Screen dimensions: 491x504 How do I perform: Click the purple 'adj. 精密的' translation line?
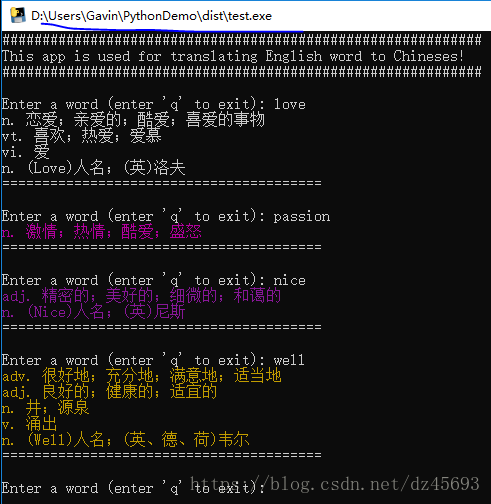[141, 295]
